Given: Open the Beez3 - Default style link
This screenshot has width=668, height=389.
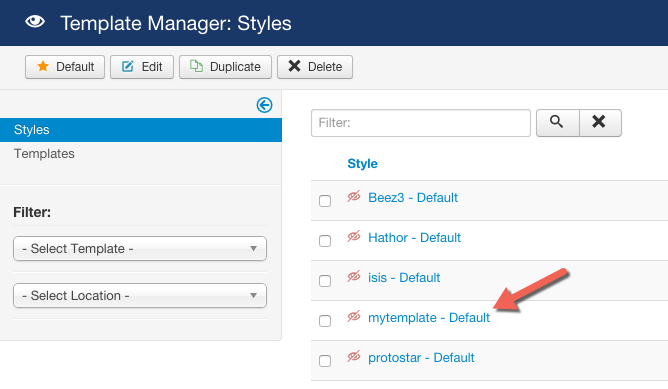Looking at the screenshot, I should pyautogui.click(x=413, y=198).
